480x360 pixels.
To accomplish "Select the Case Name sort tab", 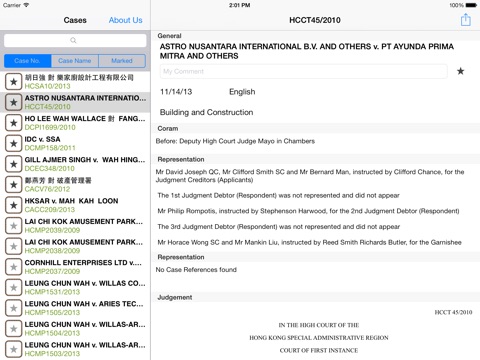I will (x=75, y=61).
